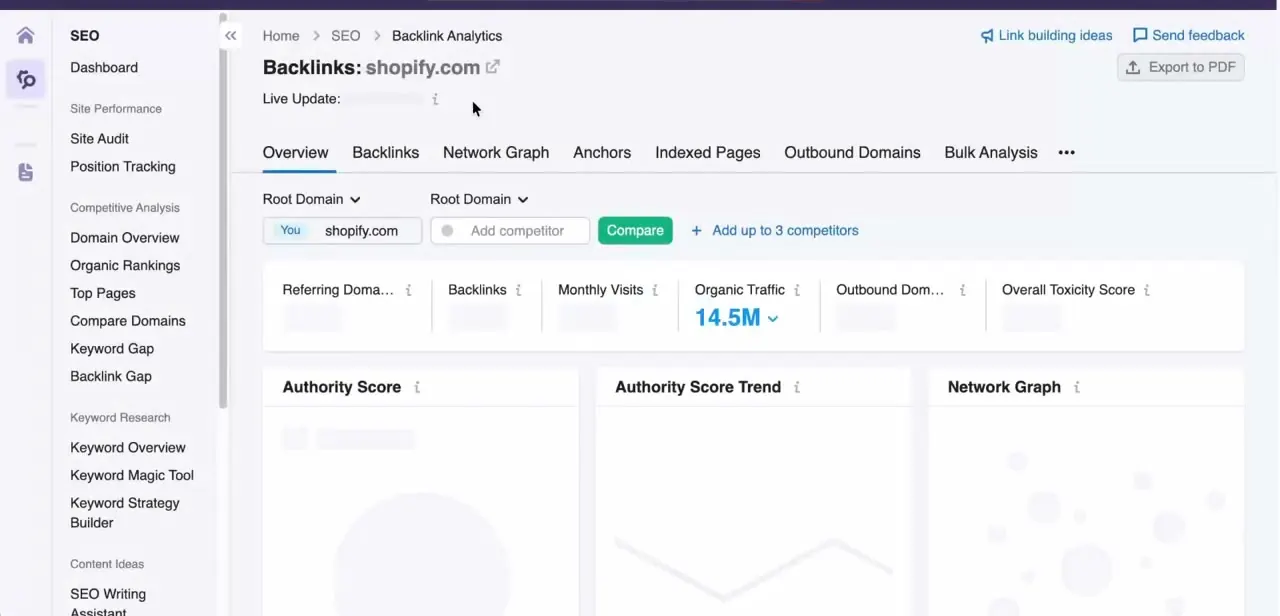Open Organic Rankings in the sidebar
This screenshot has height=616, width=1280.
(x=125, y=266)
